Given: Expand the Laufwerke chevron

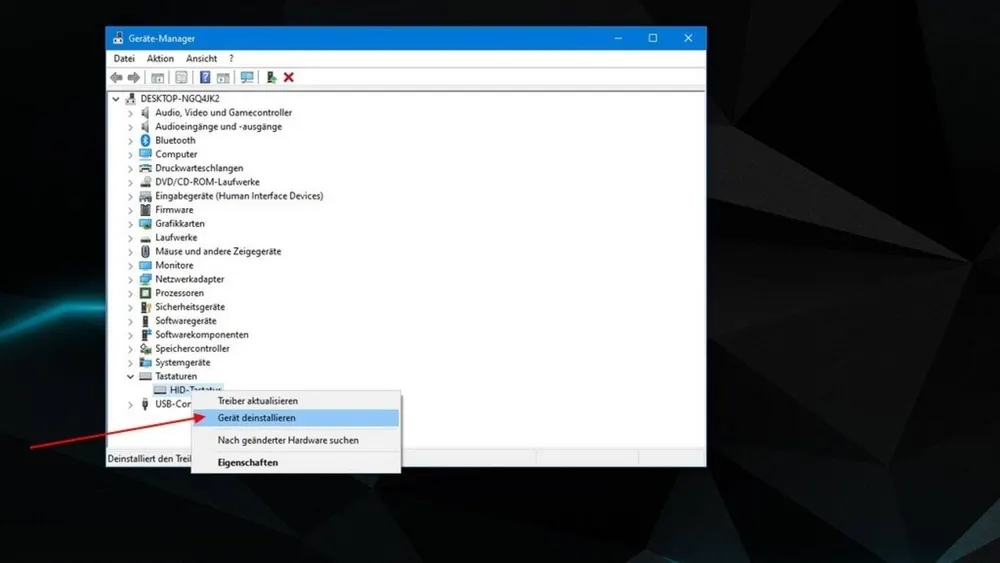Looking at the screenshot, I should (x=130, y=238).
